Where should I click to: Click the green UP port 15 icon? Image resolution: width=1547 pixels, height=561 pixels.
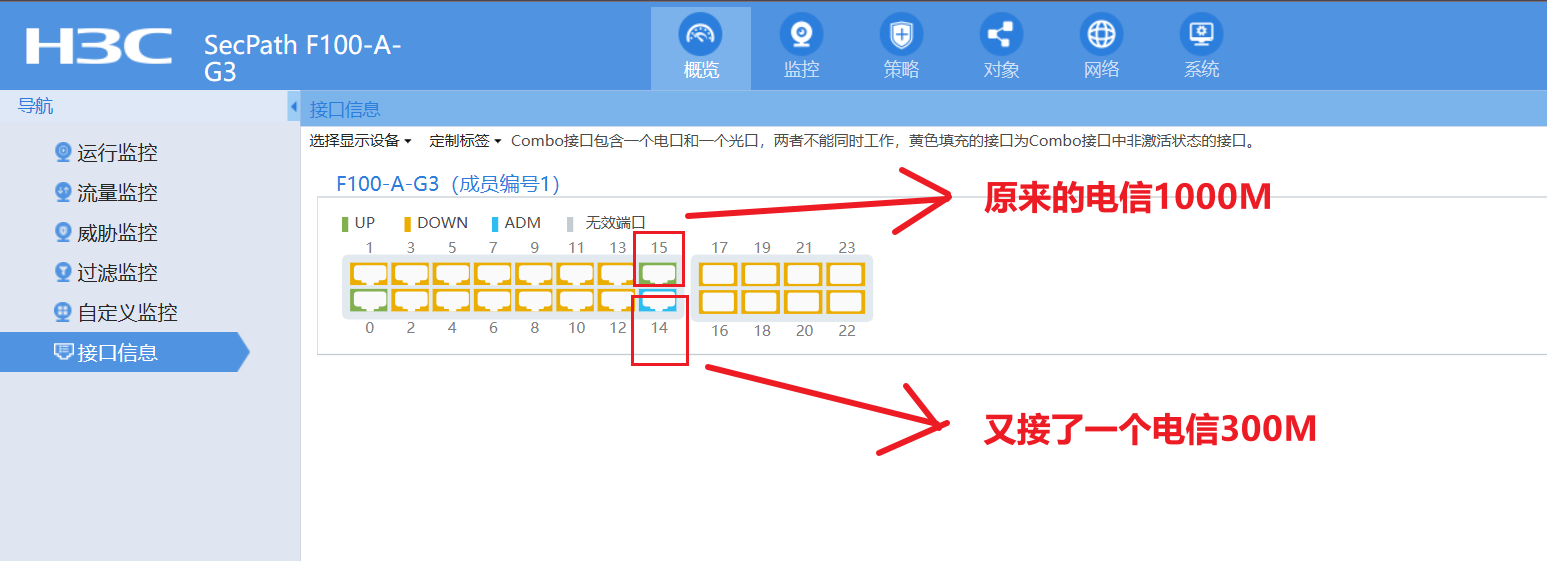click(x=658, y=274)
